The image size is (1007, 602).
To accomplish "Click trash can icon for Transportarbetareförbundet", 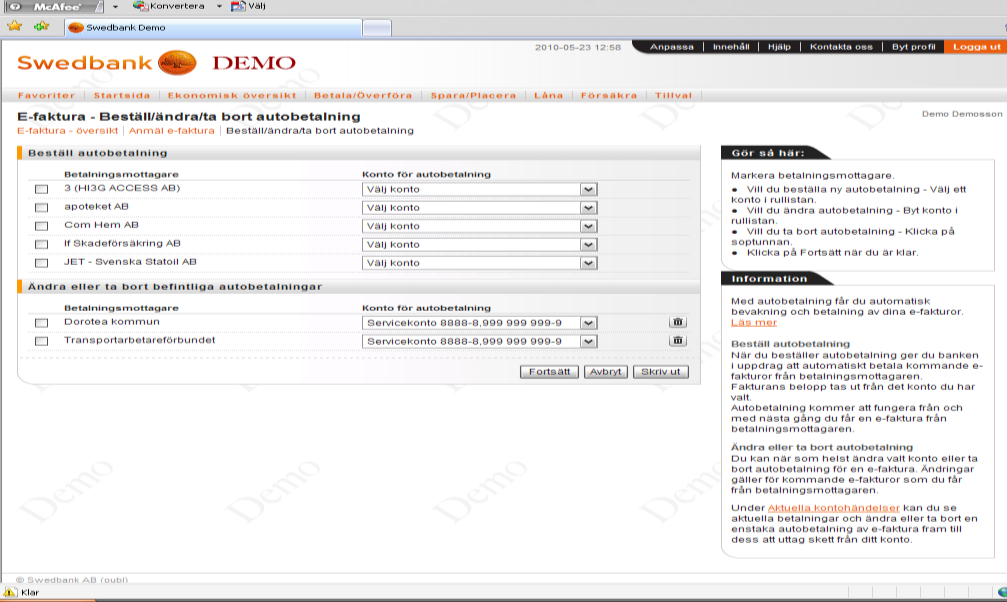I will (678, 341).
